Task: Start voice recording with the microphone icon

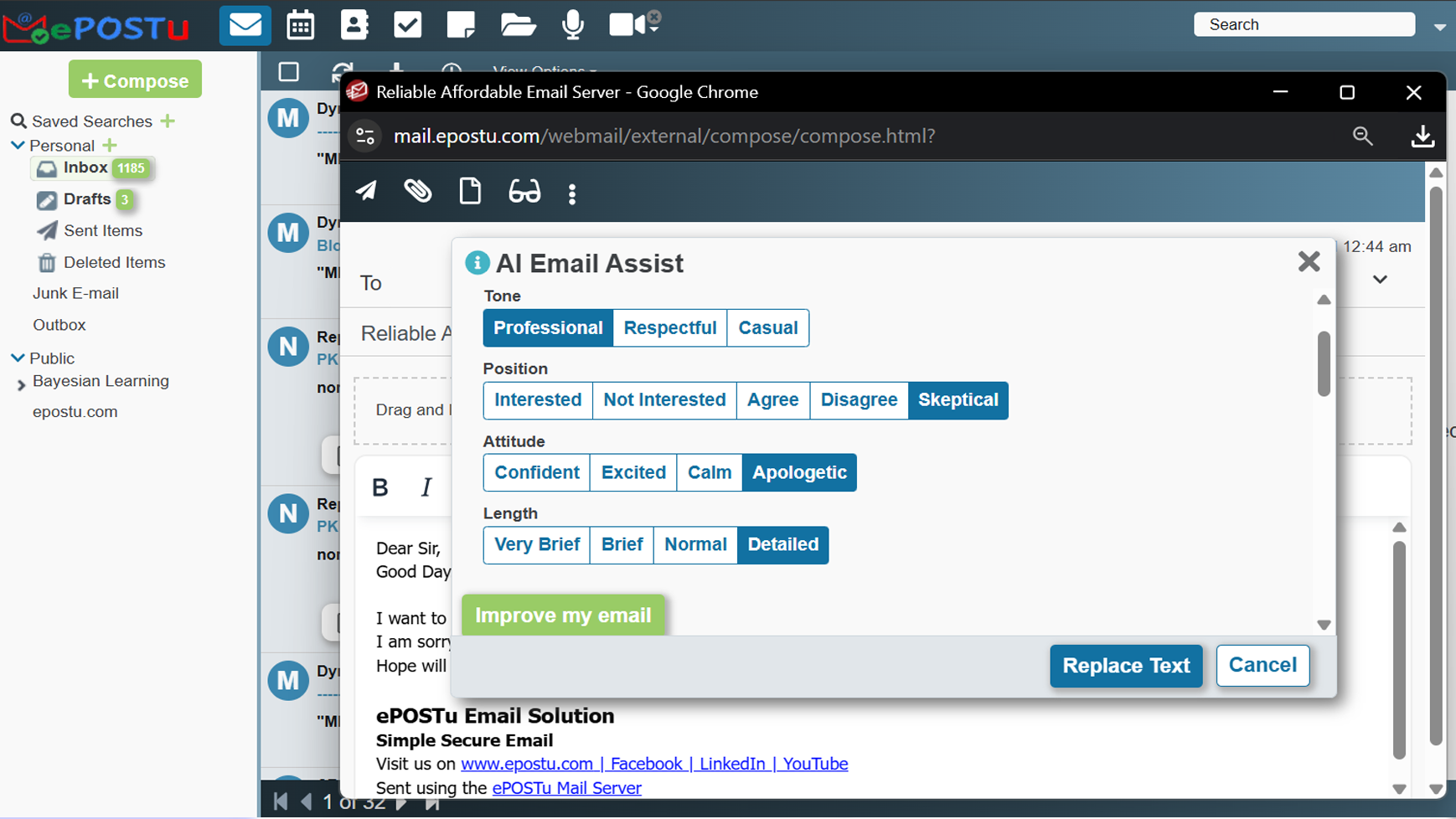Action: tap(574, 24)
